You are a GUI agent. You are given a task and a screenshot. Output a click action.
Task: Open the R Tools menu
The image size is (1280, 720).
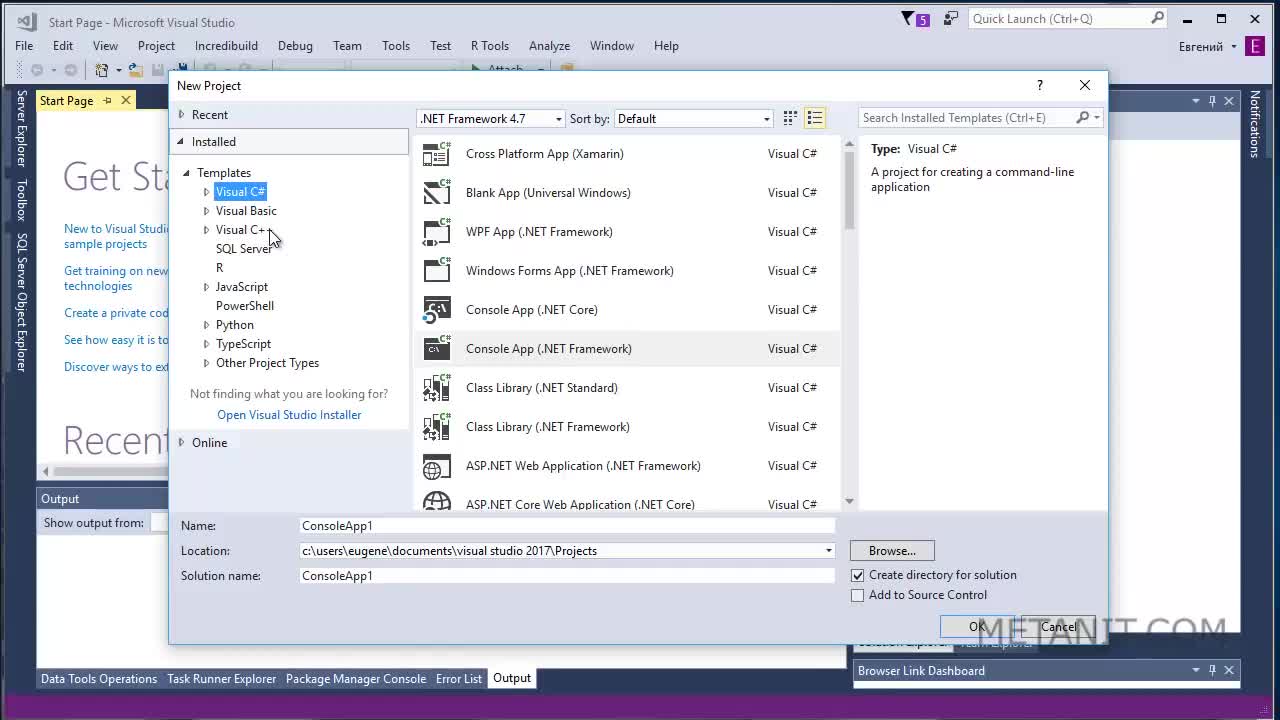pos(490,46)
